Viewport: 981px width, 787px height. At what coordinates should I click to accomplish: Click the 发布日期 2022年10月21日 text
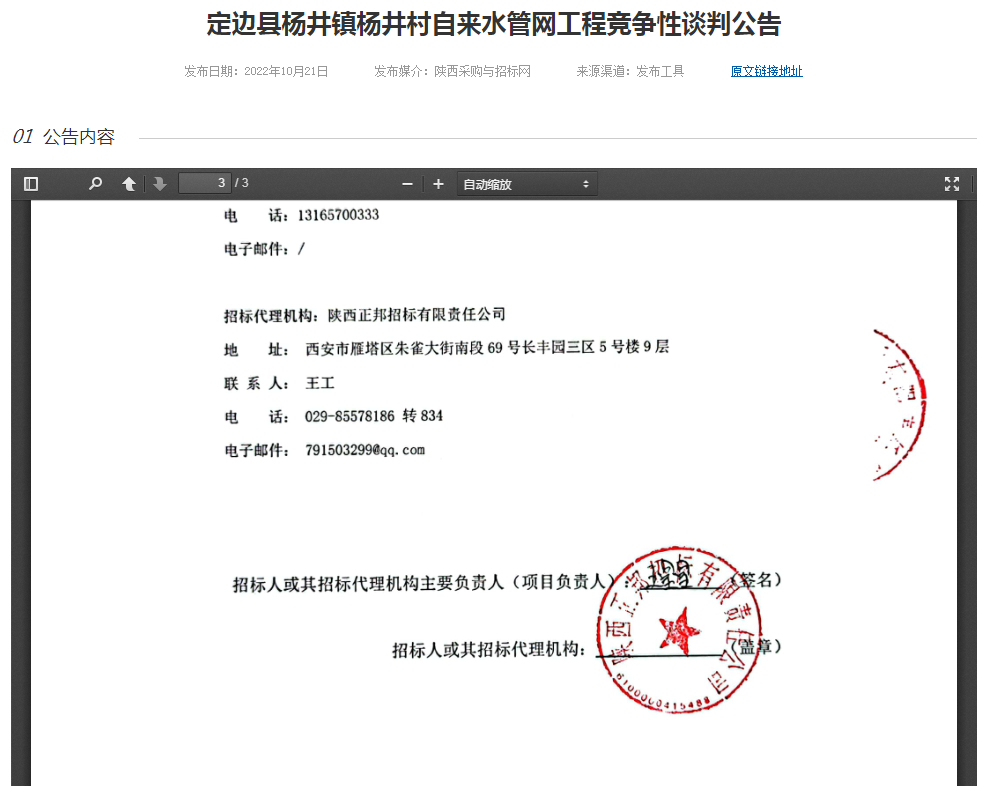click(x=256, y=71)
